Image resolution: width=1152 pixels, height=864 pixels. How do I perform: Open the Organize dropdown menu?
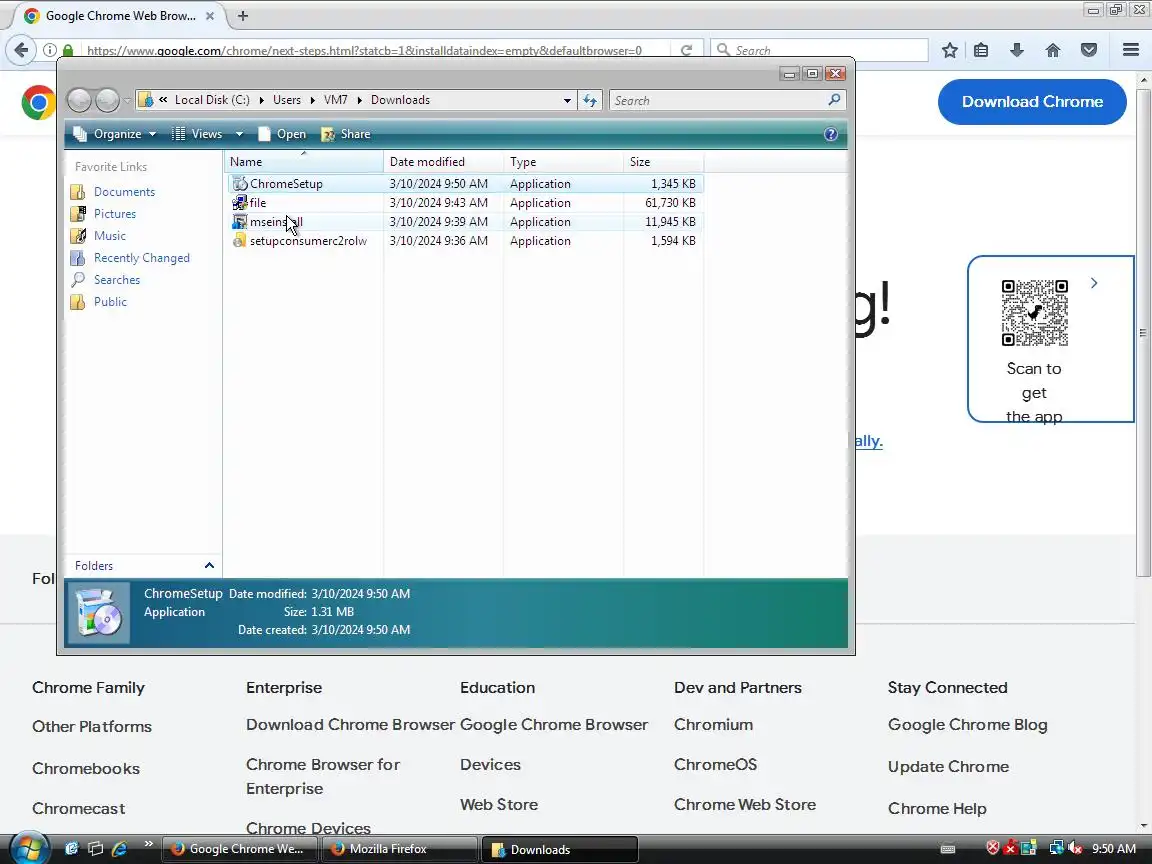click(115, 134)
